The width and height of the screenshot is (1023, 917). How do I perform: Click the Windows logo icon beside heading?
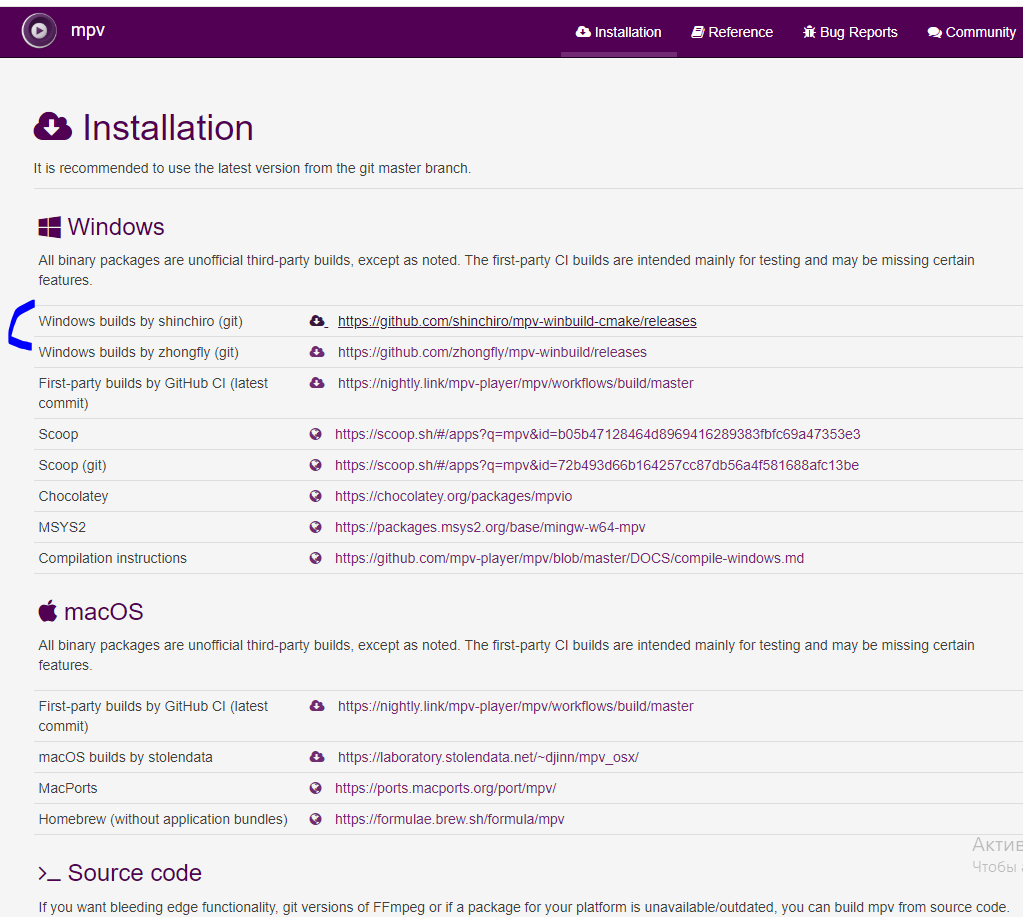pyautogui.click(x=50, y=227)
